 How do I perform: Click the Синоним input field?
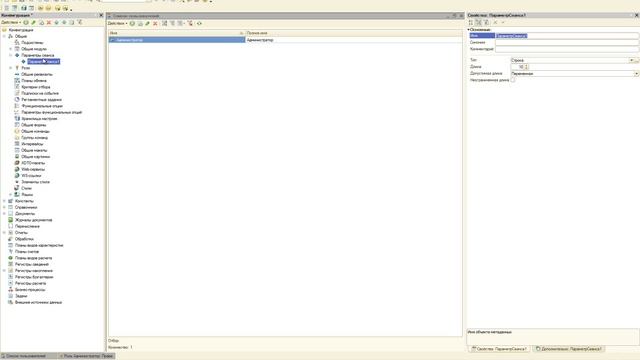pyautogui.click(x=567, y=42)
